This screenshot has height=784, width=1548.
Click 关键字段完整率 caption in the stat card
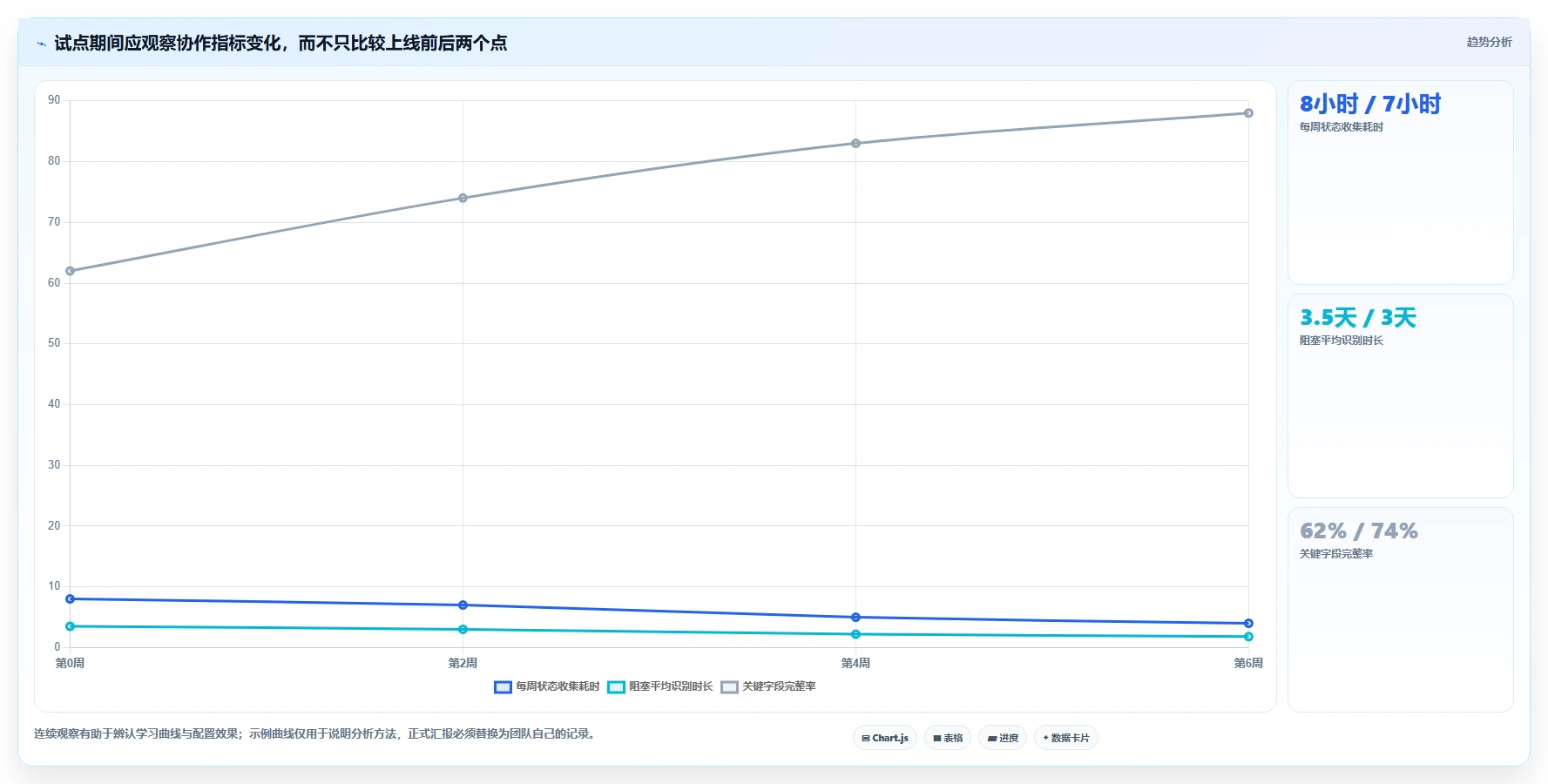click(1336, 554)
